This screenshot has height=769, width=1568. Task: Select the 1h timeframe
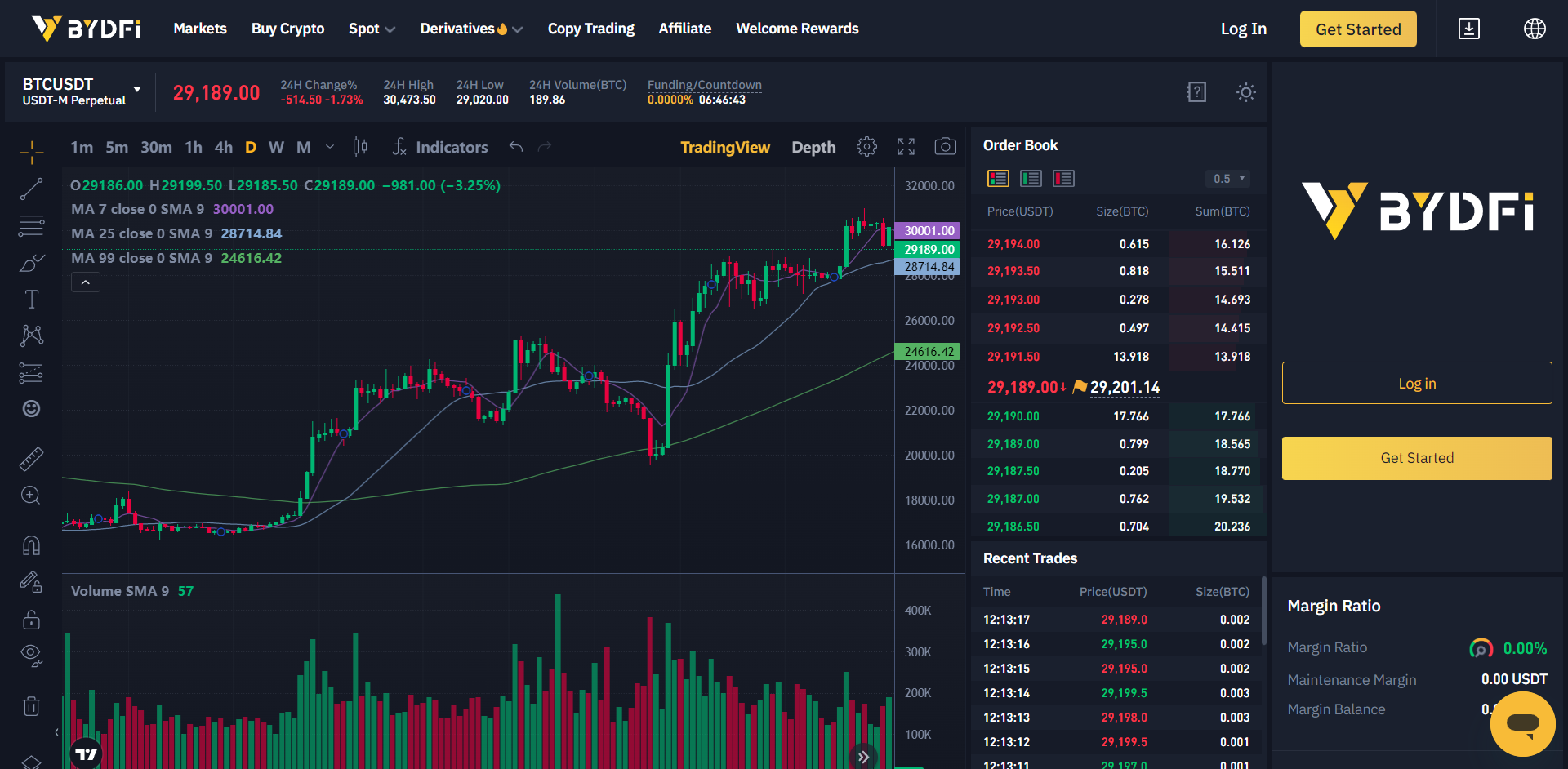(x=194, y=147)
